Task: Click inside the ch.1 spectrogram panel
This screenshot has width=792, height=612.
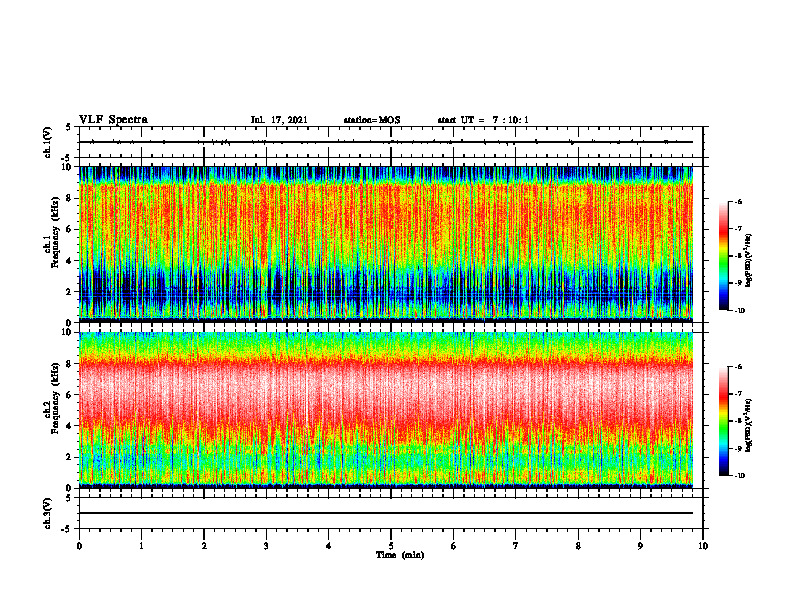Action: click(x=386, y=244)
